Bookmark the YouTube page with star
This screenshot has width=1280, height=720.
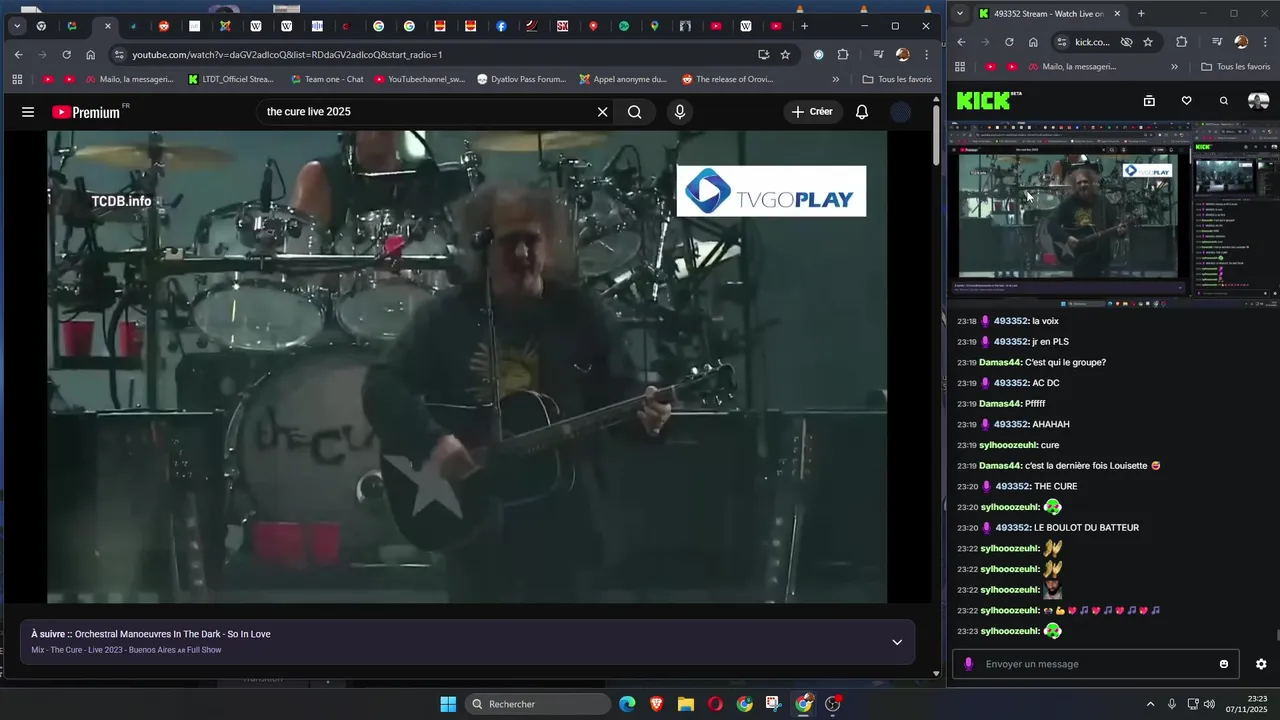tap(785, 55)
